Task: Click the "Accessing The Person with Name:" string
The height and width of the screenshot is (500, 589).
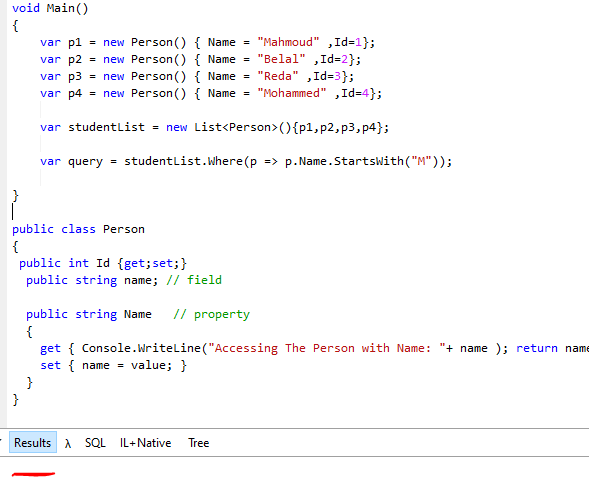Action: point(326,348)
